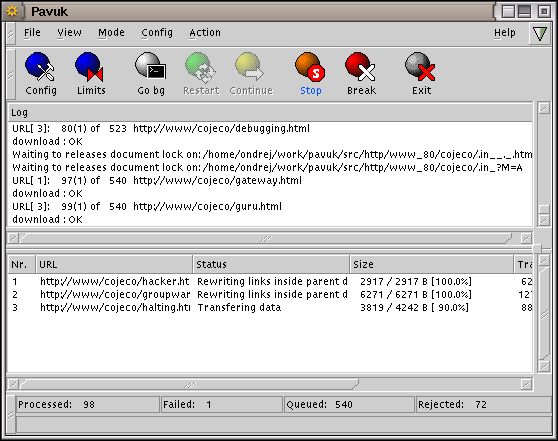
Task: Click the download list horizontal scrollbar thumb
Action: pos(190,384)
